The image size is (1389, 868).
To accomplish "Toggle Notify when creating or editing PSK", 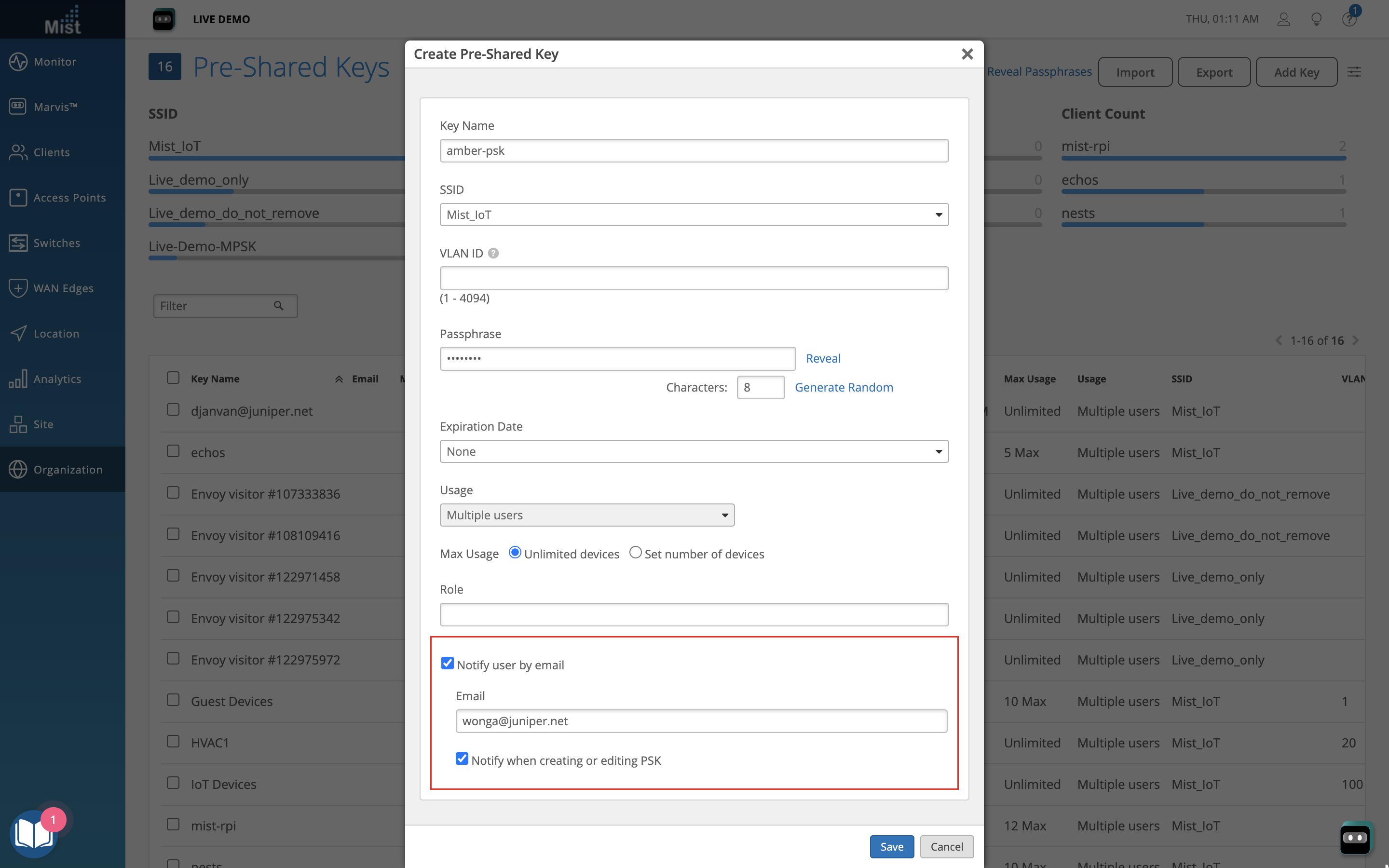I will tap(462, 759).
